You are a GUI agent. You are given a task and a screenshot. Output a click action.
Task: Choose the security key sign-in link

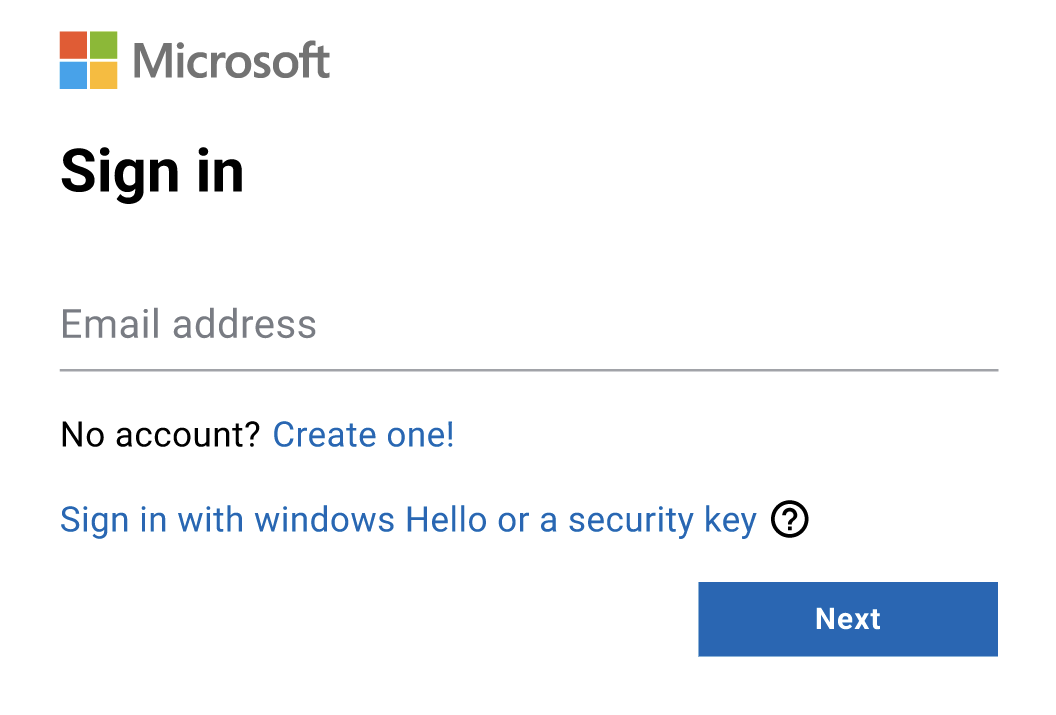tap(408, 520)
